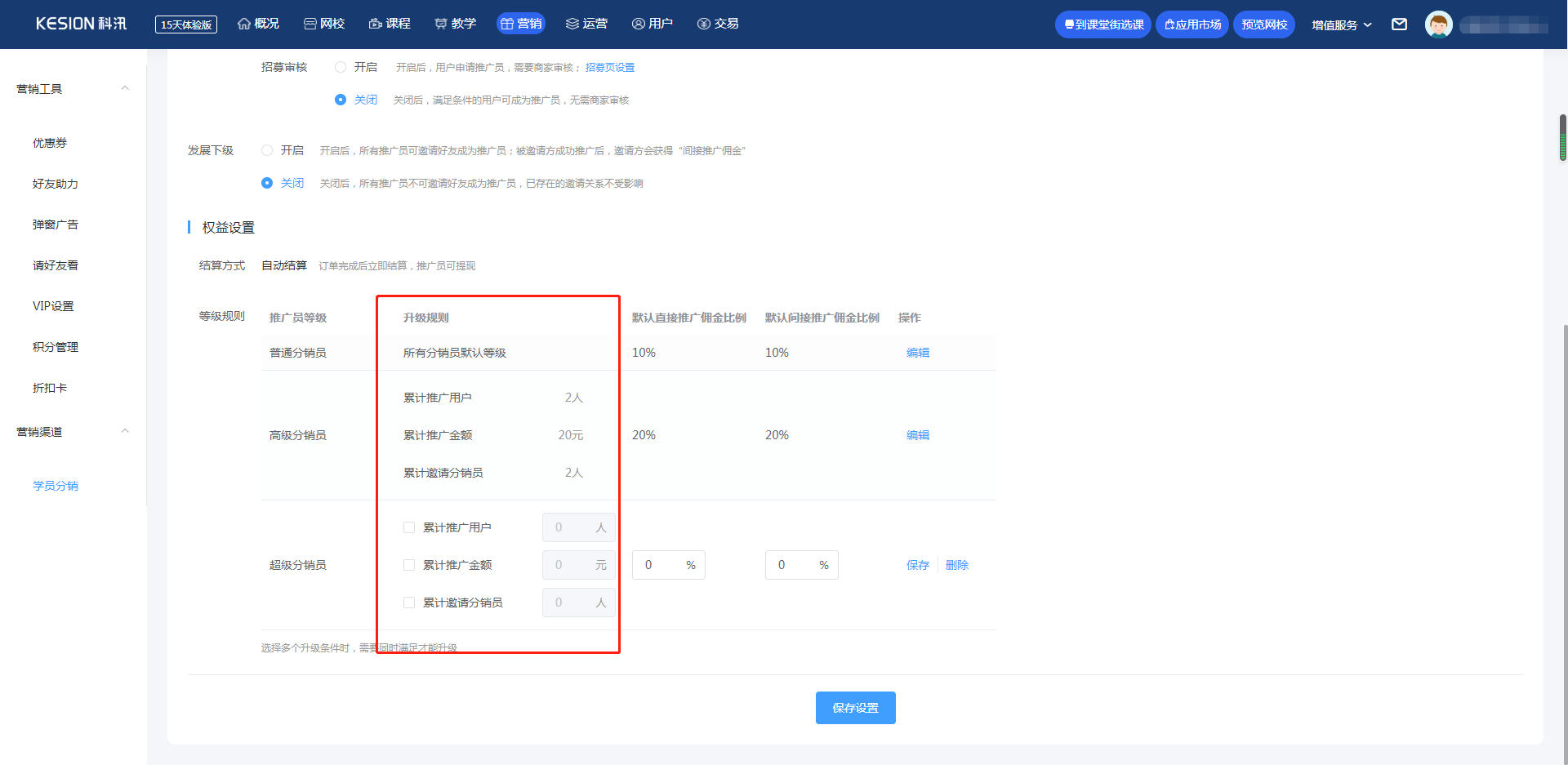Image resolution: width=1568 pixels, height=765 pixels.
Task: Open the 招募页设置 link
Action: [610, 68]
